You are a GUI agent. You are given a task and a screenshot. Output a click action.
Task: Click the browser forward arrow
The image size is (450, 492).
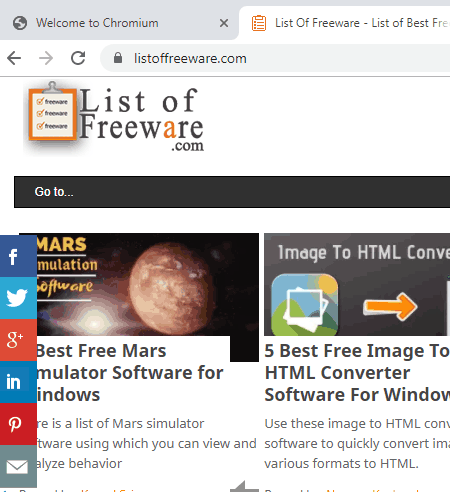tap(46, 58)
